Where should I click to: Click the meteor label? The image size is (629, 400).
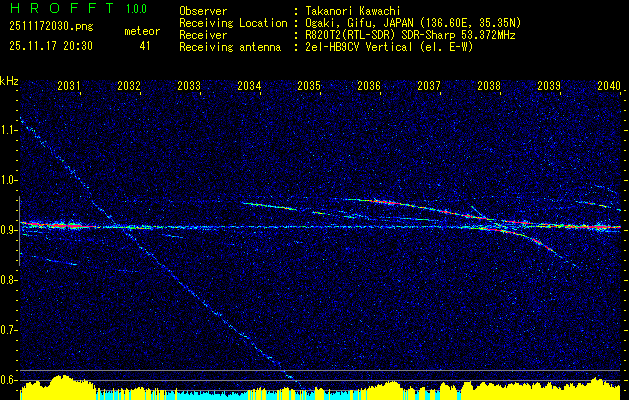coord(142,31)
